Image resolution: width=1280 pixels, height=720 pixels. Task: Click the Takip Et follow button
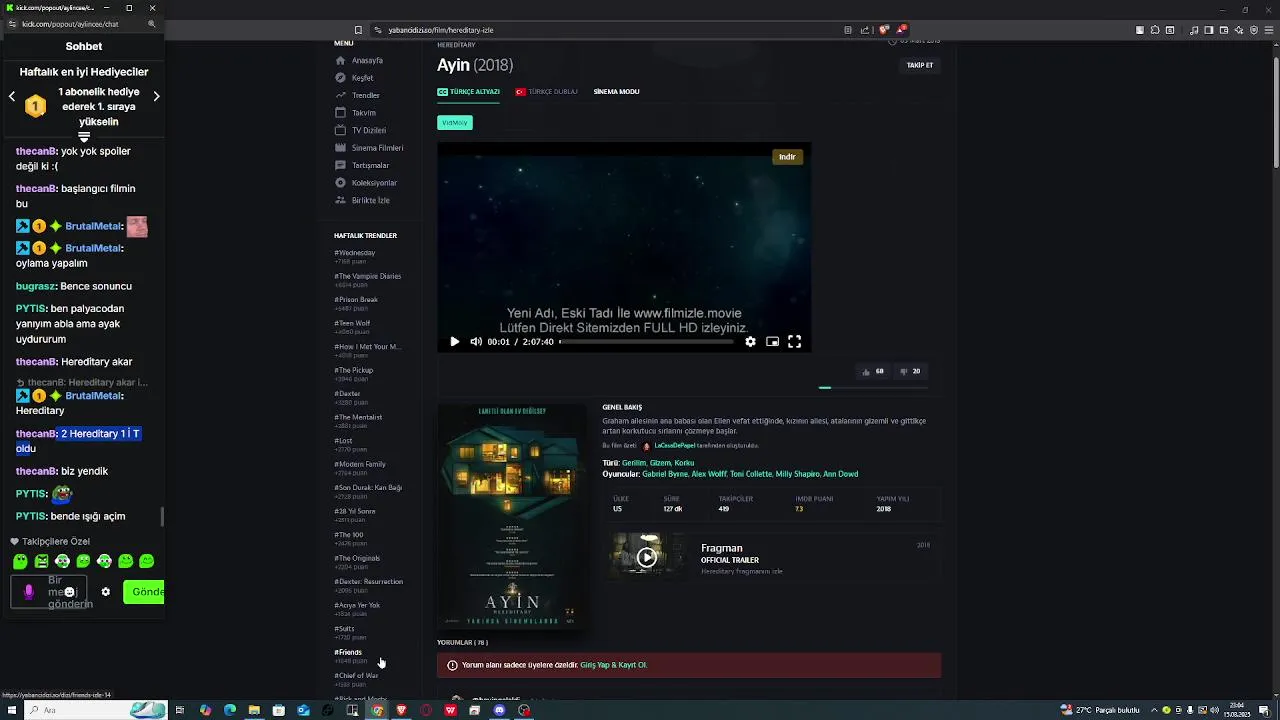(920, 65)
